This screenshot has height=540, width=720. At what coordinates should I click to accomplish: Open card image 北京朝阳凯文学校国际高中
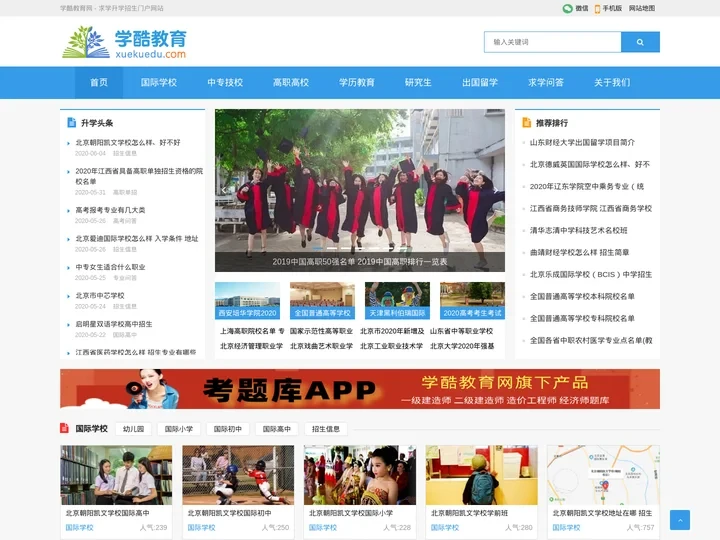tap(116, 475)
